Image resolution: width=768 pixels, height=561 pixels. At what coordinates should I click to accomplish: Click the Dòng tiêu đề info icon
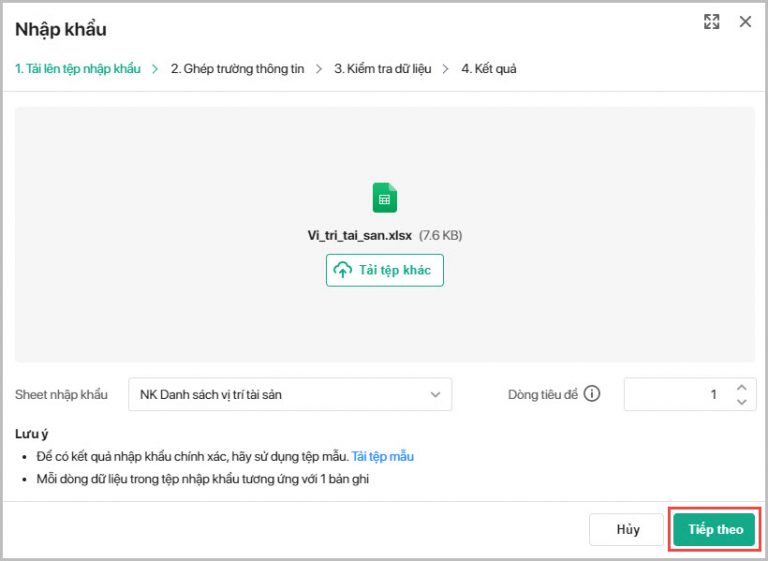592,394
